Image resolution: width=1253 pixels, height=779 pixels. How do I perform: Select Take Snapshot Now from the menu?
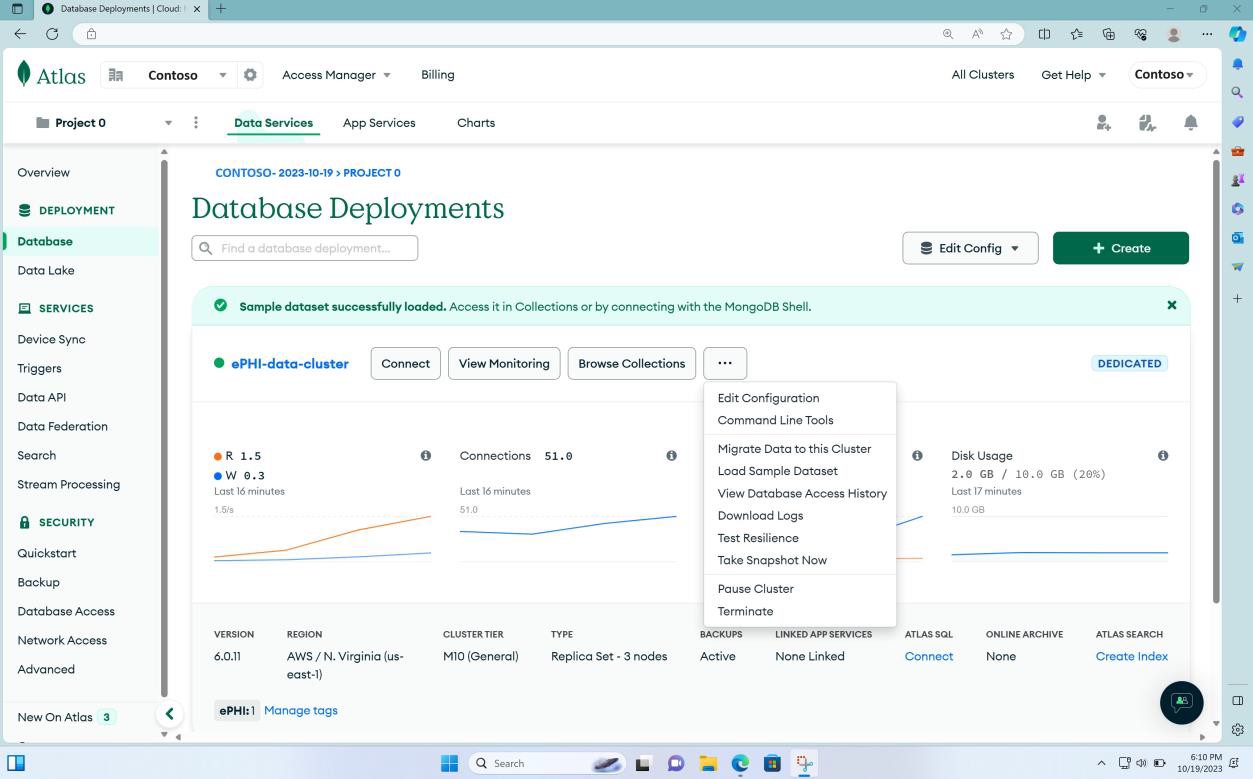coord(771,560)
